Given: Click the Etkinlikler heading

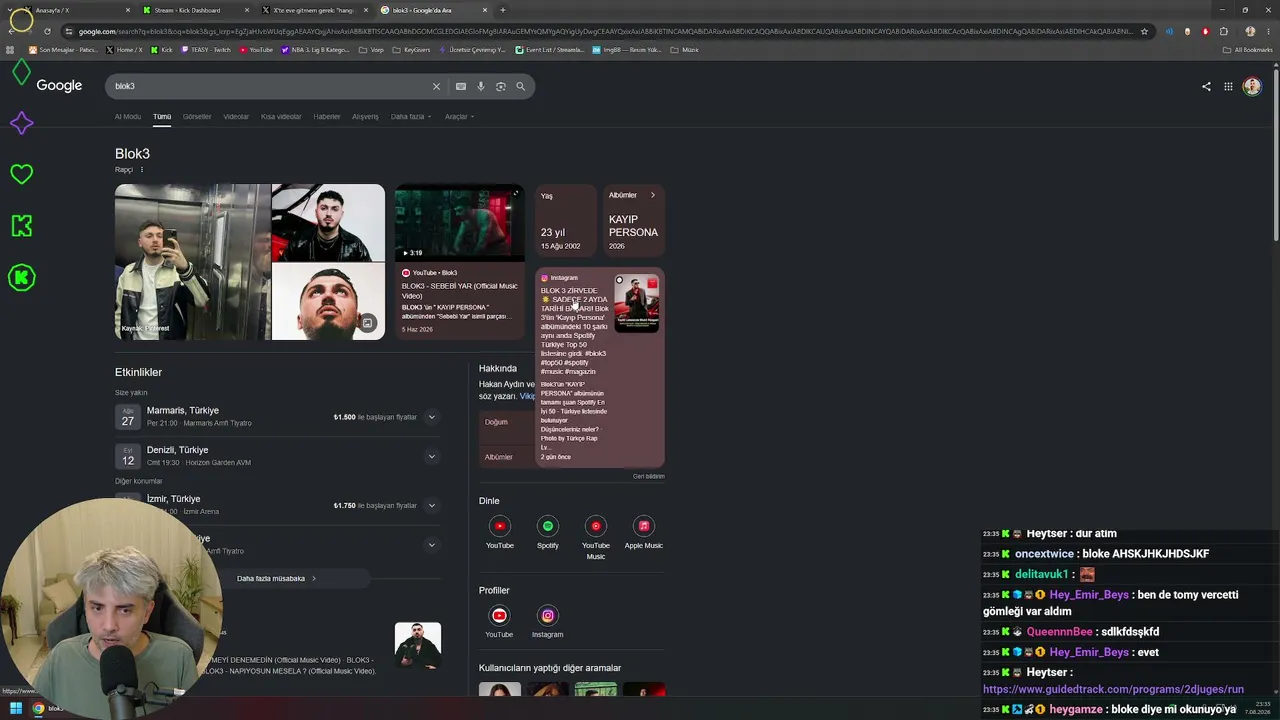Looking at the screenshot, I should 138,372.
